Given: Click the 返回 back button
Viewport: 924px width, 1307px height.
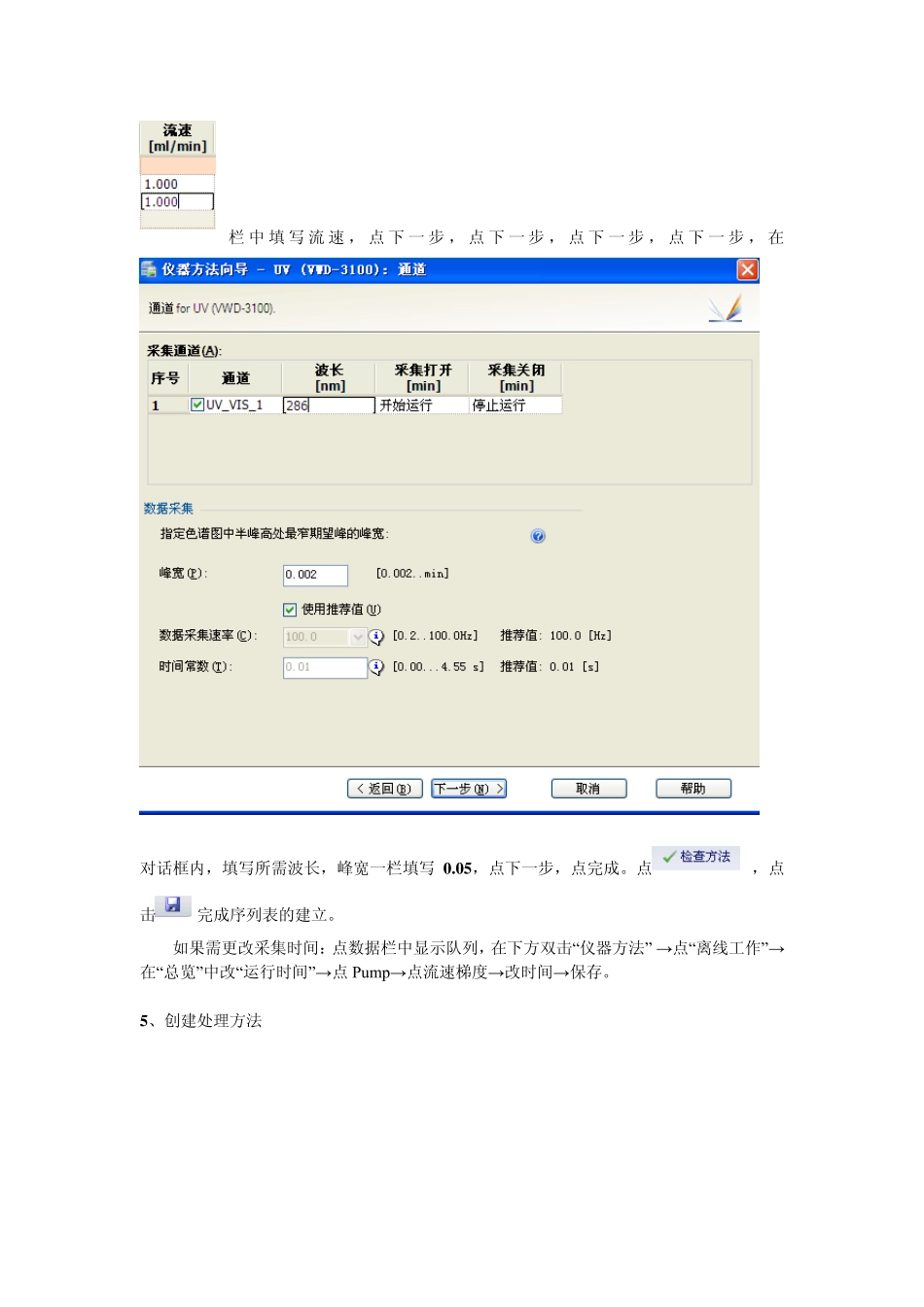Looking at the screenshot, I should (x=385, y=789).
